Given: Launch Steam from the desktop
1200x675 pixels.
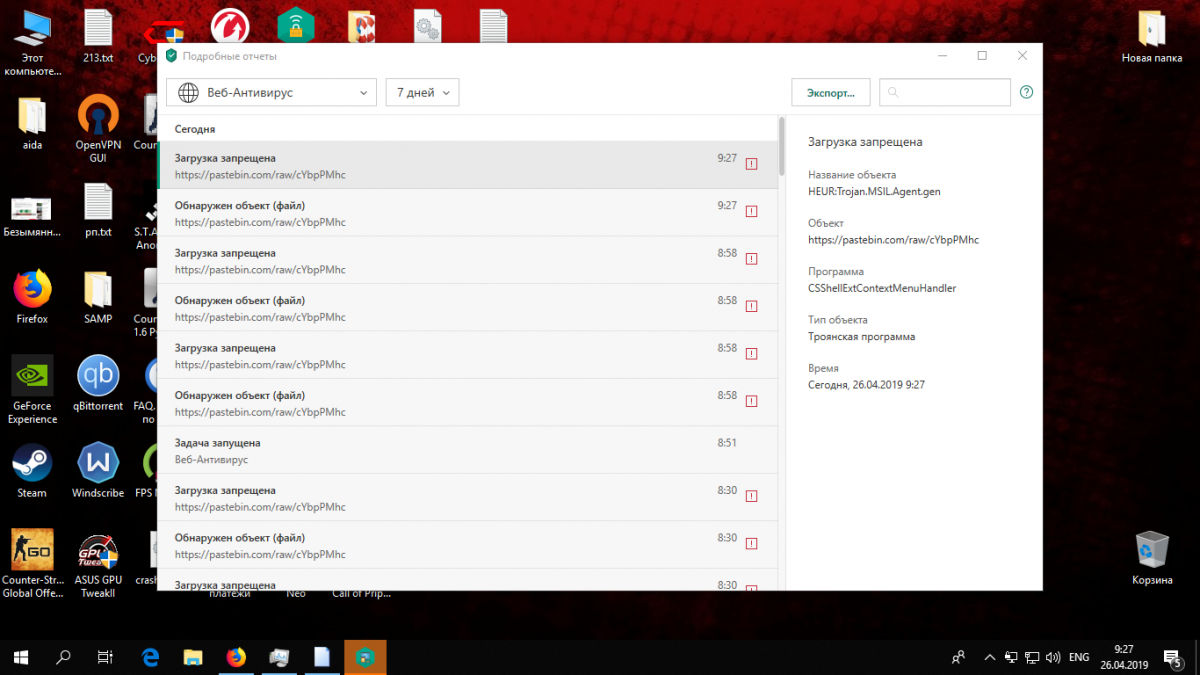Looking at the screenshot, I should tap(32, 471).
